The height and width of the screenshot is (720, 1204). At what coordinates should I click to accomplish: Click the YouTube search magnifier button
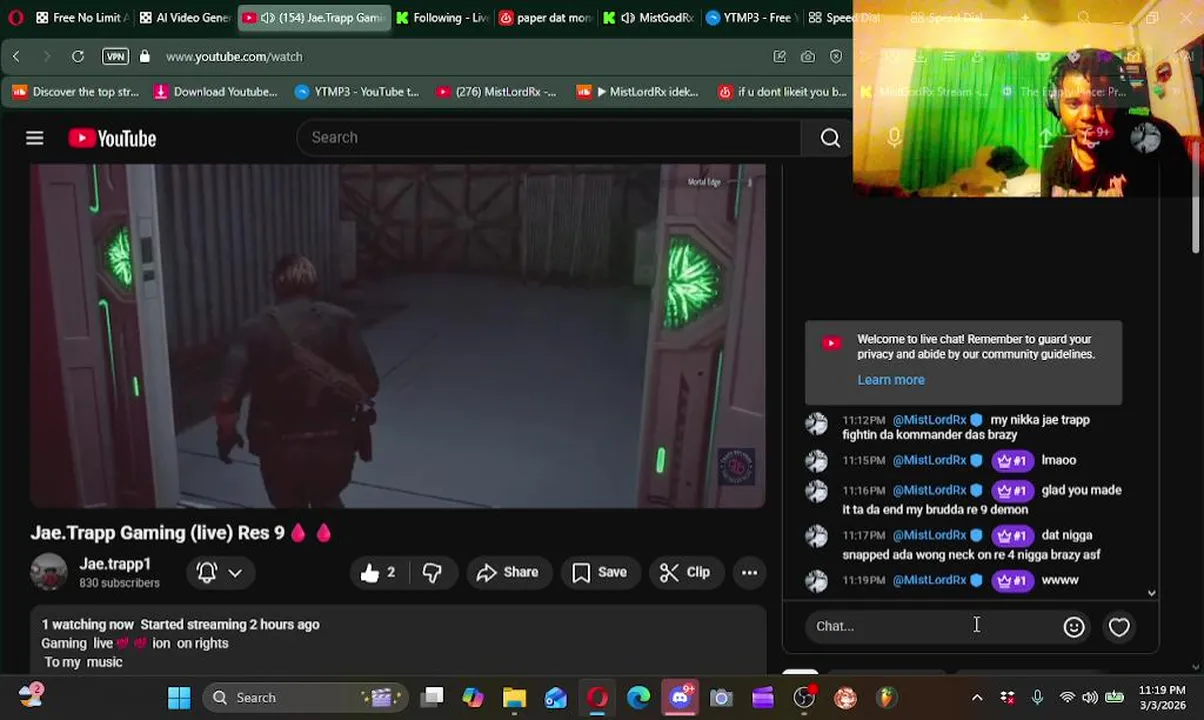click(x=830, y=138)
